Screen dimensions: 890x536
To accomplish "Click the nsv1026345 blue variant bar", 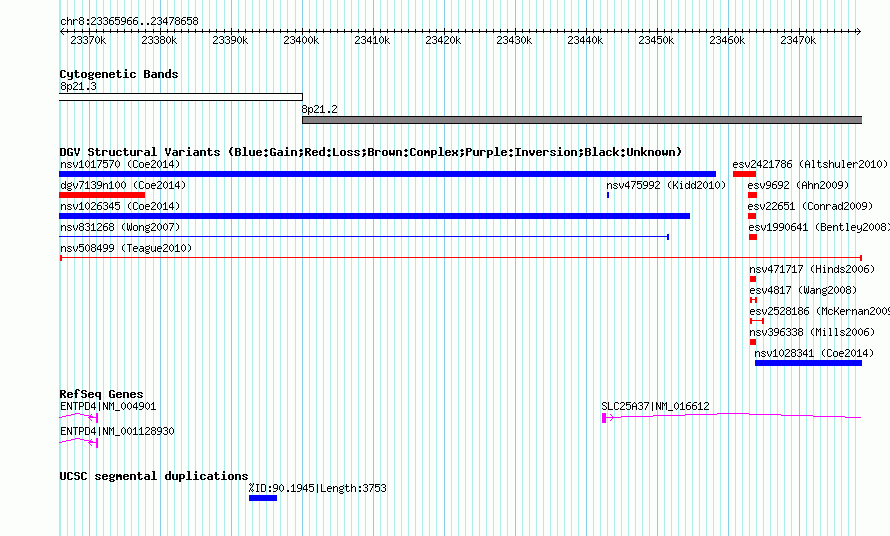I will pyautogui.click(x=375, y=216).
